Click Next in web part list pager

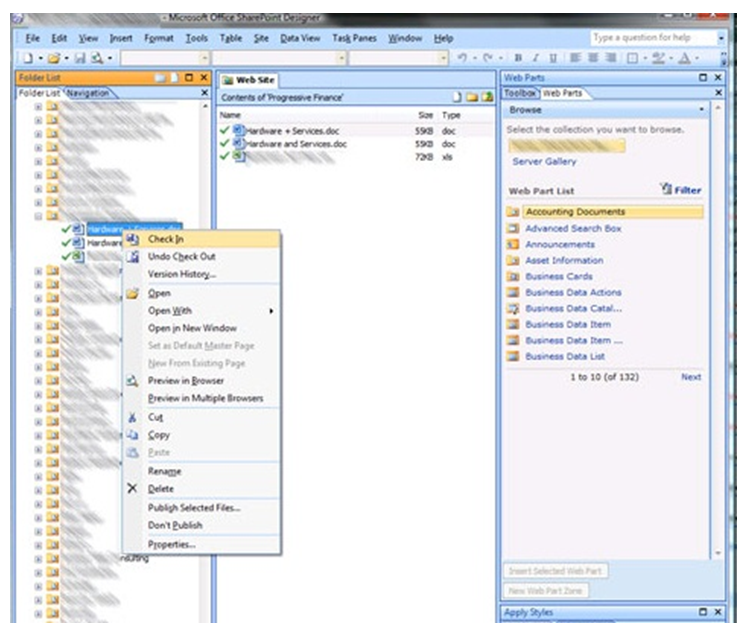pos(691,377)
